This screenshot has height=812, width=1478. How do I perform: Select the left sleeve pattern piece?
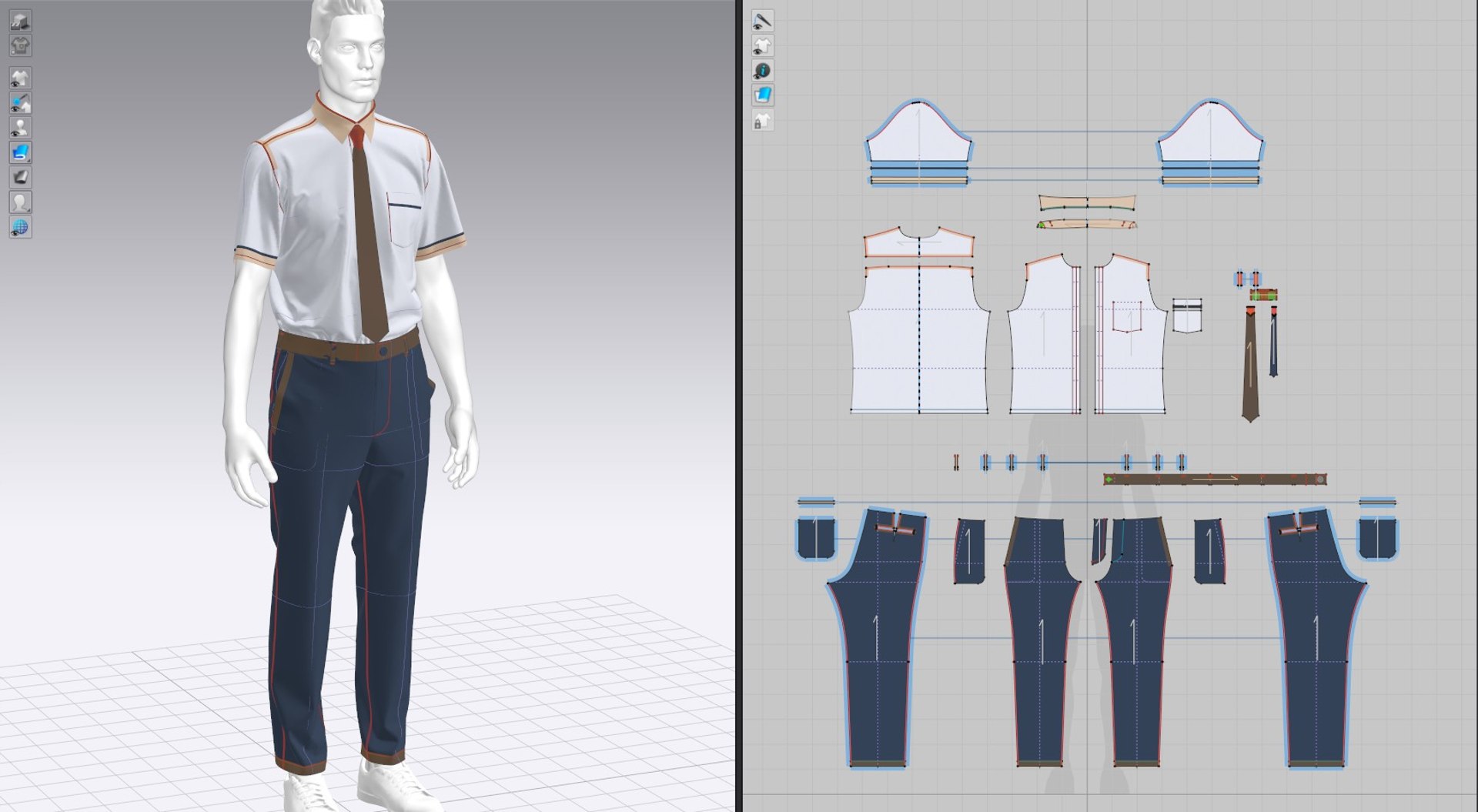tap(918, 135)
